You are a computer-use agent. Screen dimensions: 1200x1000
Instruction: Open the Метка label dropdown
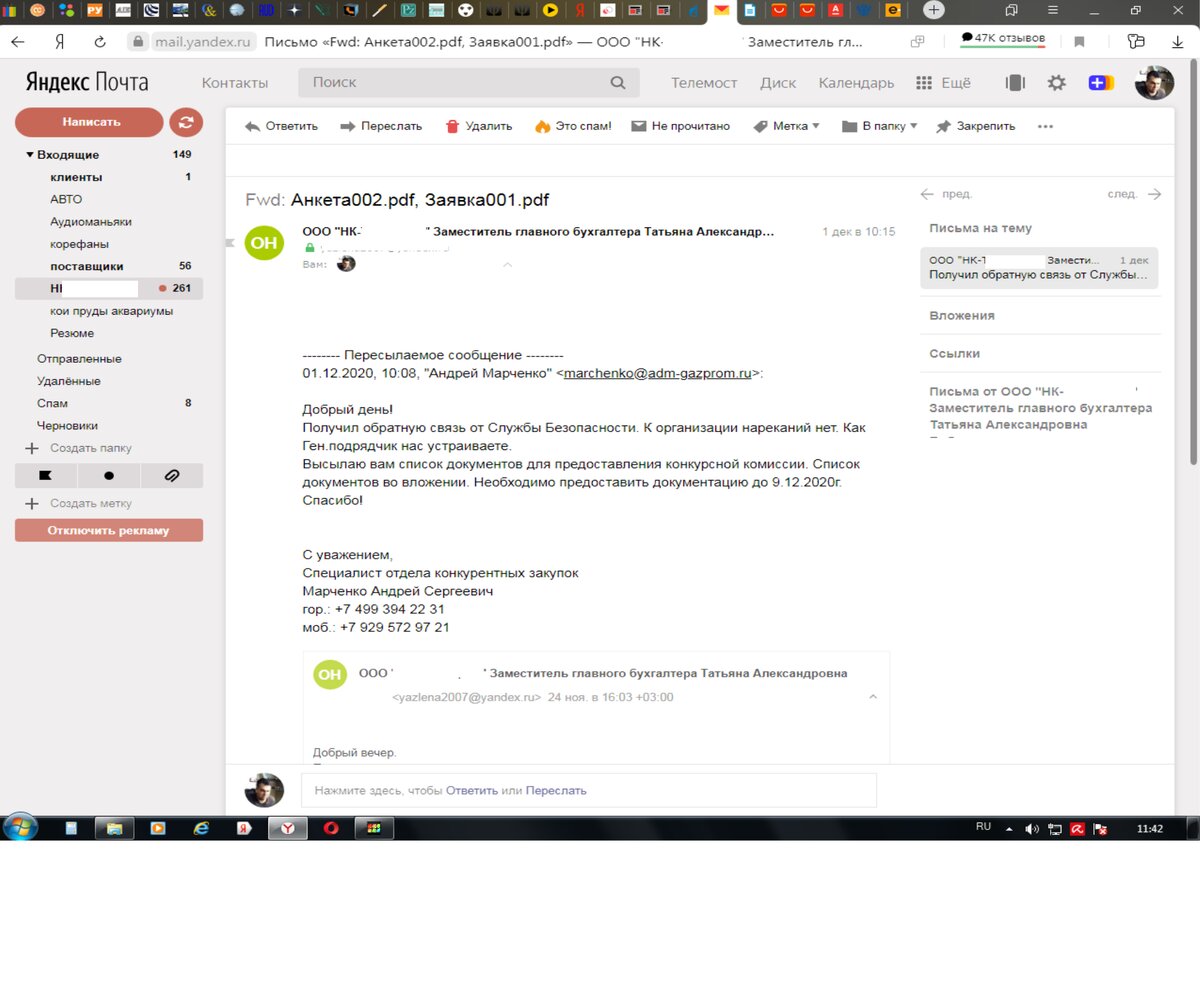click(786, 126)
